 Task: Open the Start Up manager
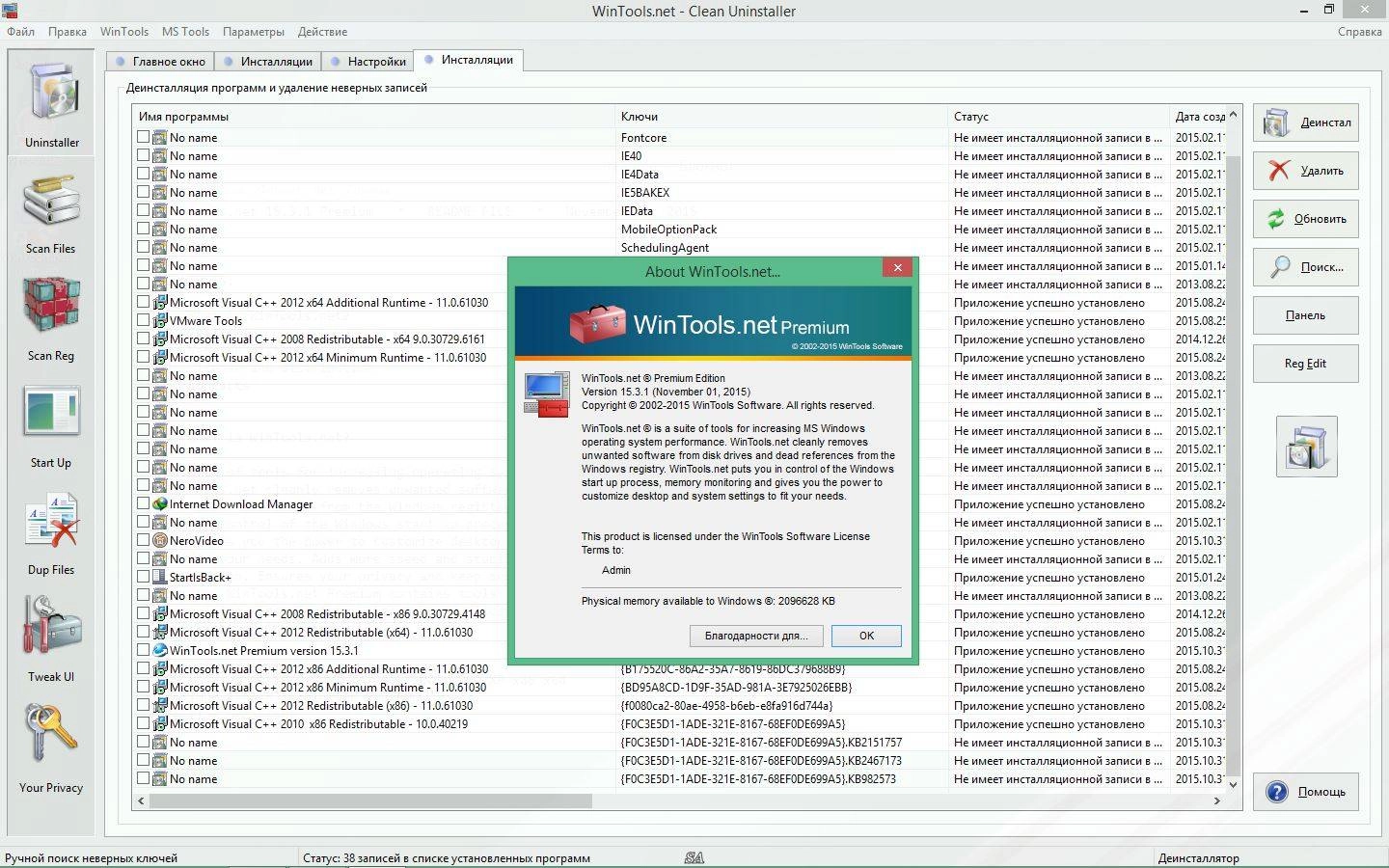tap(51, 426)
